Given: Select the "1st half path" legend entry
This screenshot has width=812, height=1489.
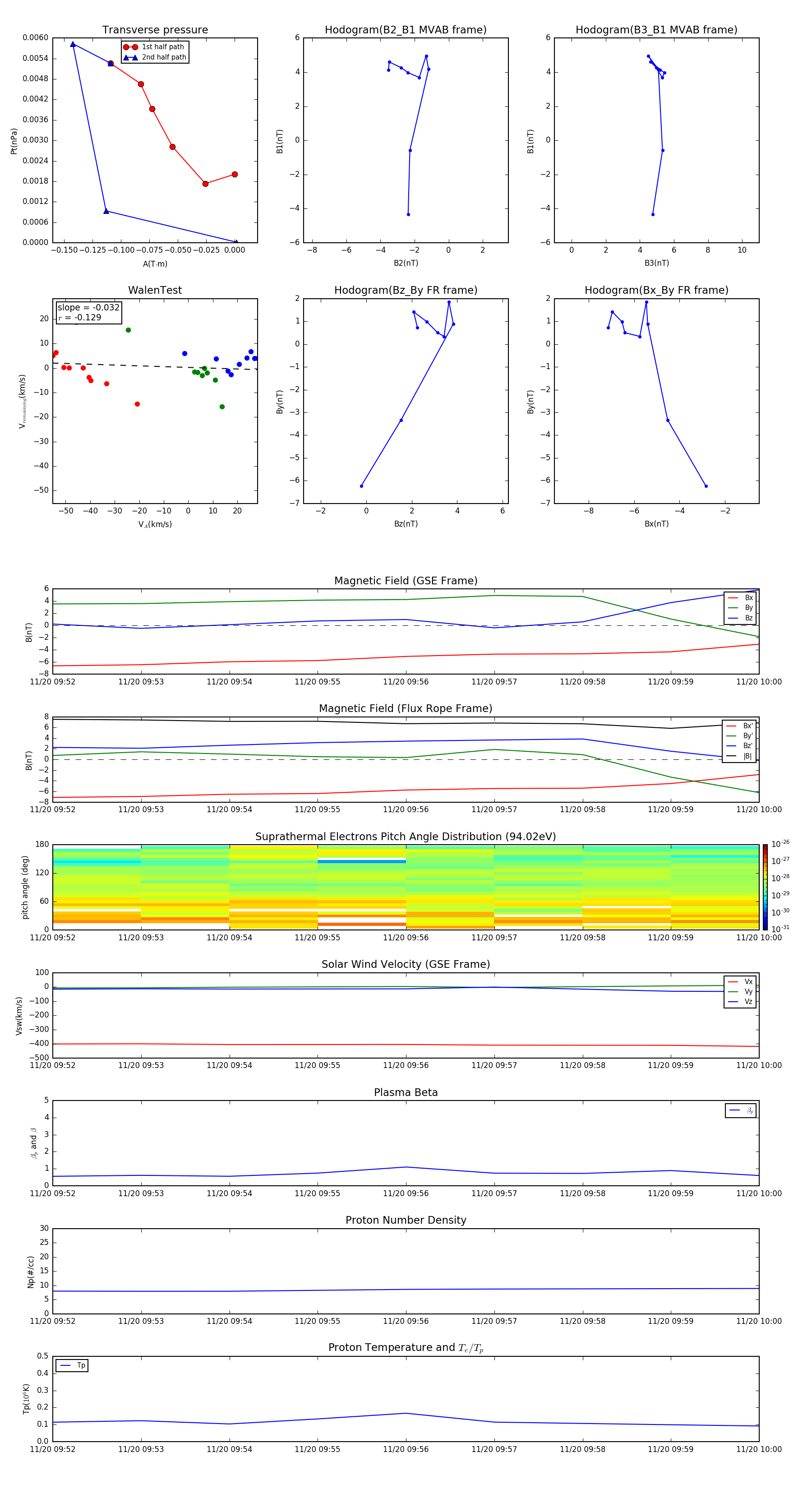Looking at the screenshot, I should [154, 47].
